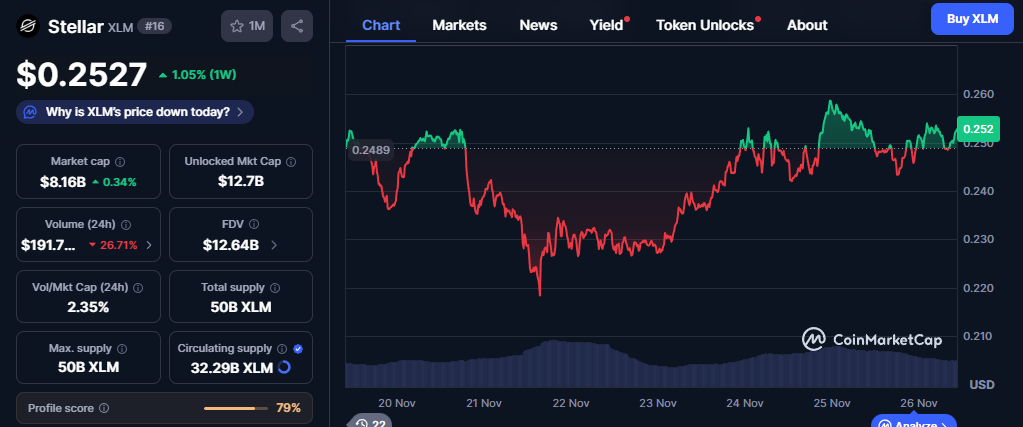Click the Max. supply info icon
This screenshot has height=427, width=1023.
pos(122,348)
